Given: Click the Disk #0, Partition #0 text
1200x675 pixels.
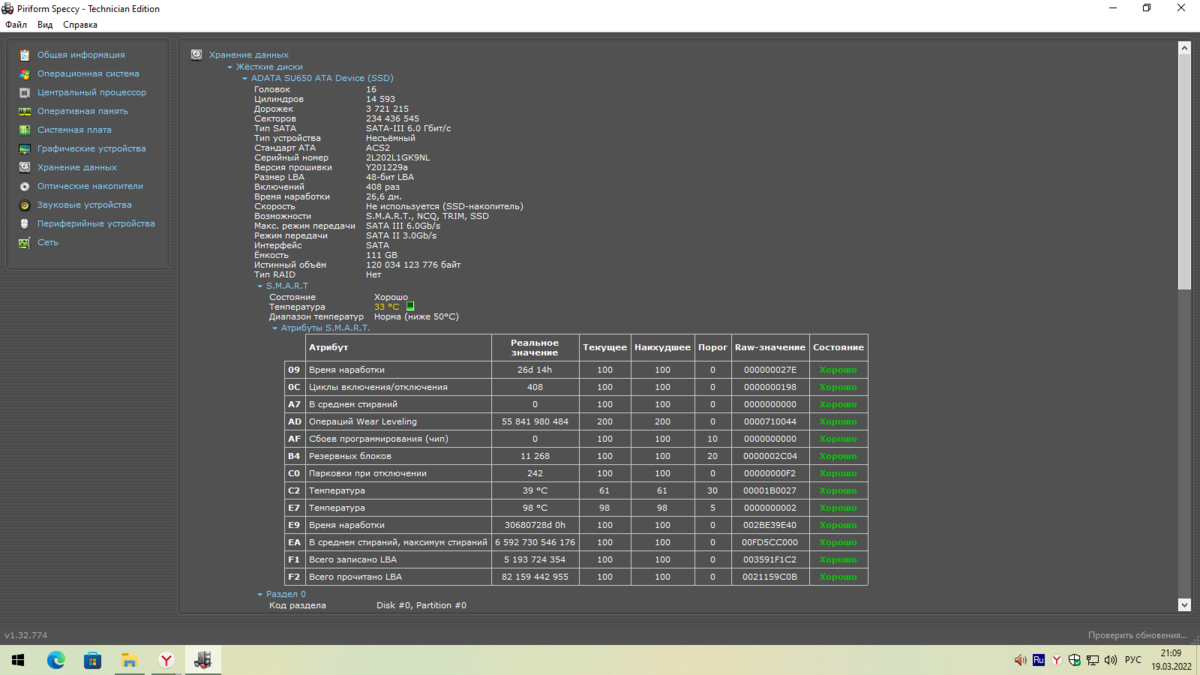Looking at the screenshot, I should point(421,606).
